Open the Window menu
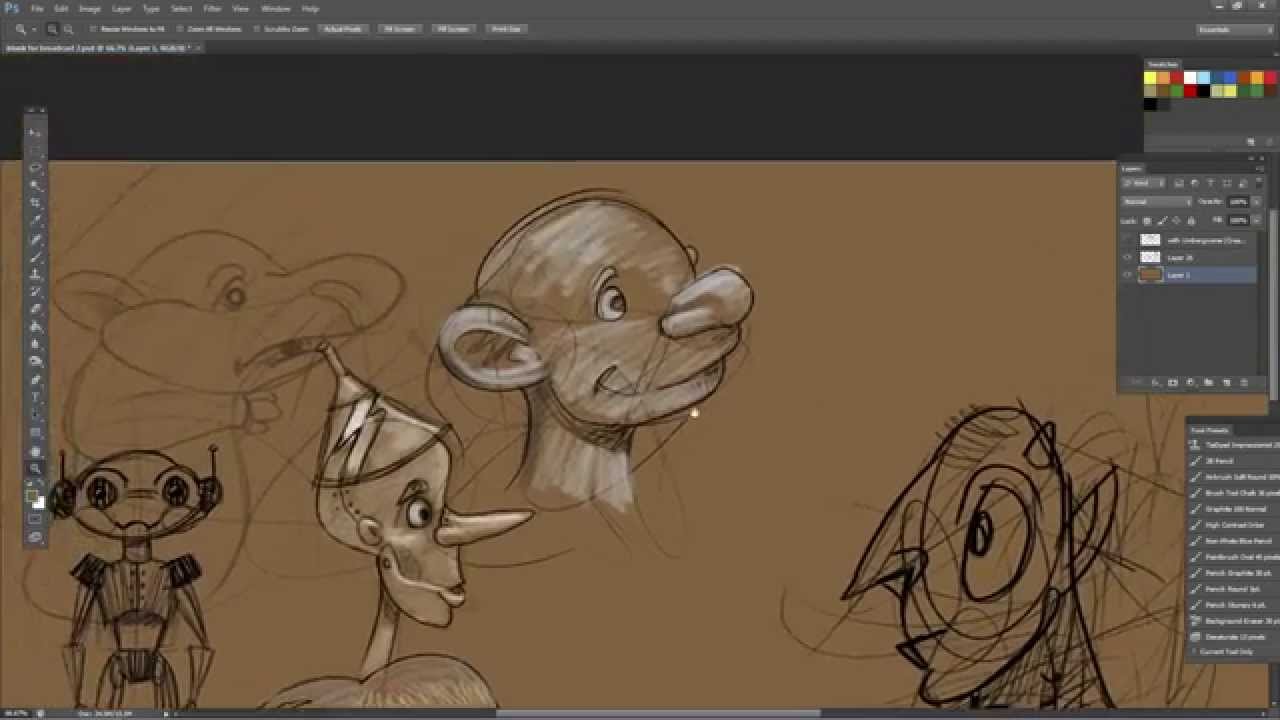This screenshot has height=720, width=1280. (x=276, y=8)
